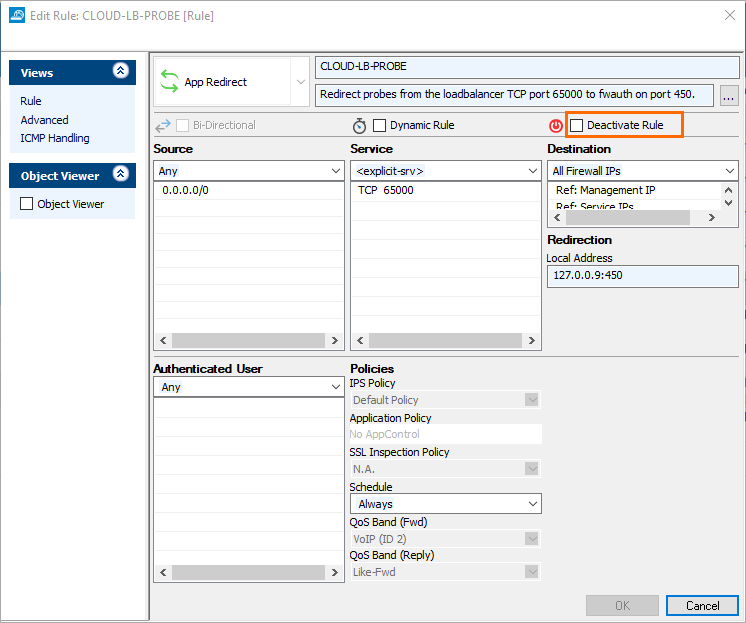746x623 pixels.
Task: Open the Advanced view
Action: tap(44, 120)
